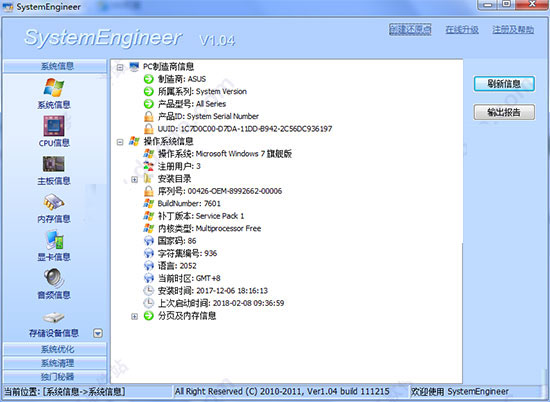Click lock icon beside UUID
Image resolution: width=550 pixels, height=402 pixels.
point(149,129)
